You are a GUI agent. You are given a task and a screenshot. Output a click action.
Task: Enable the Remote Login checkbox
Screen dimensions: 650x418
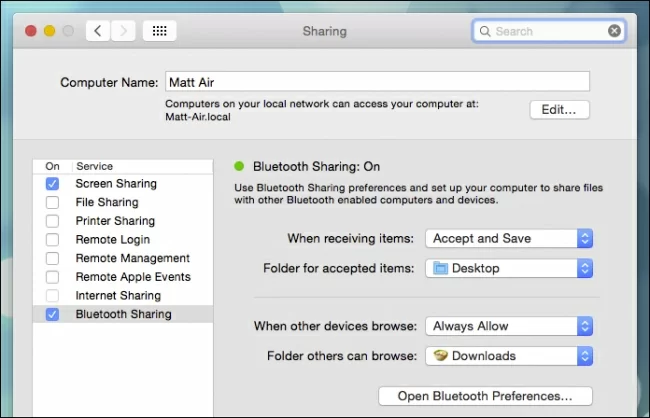coord(52,240)
